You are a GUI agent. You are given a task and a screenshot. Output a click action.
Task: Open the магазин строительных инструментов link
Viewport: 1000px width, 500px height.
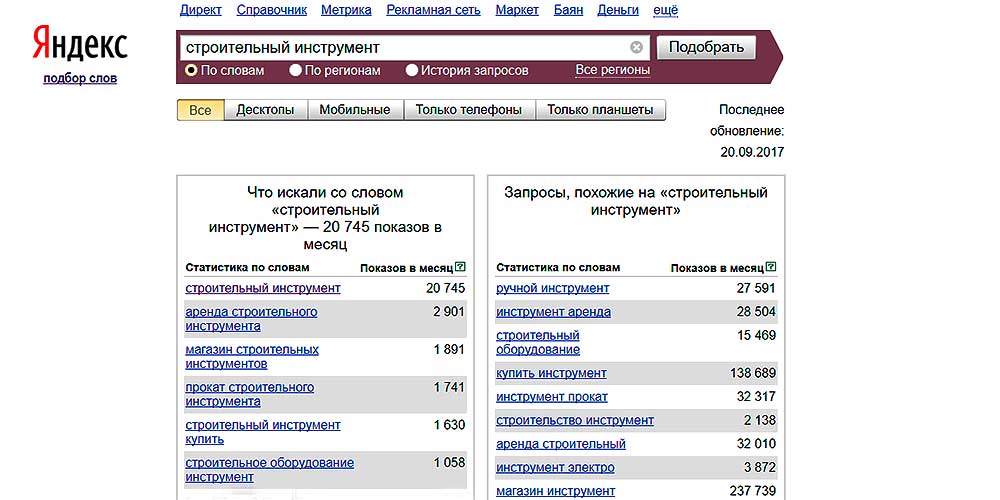pos(252,357)
